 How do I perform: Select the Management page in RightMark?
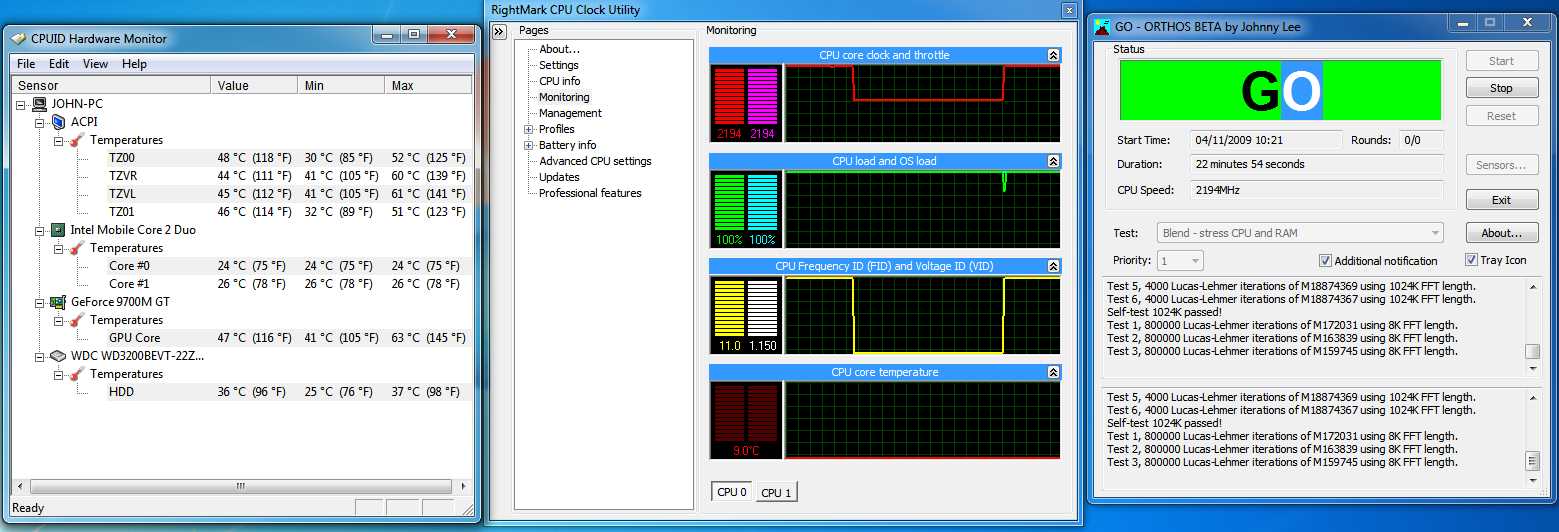click(x=570, y=113)
